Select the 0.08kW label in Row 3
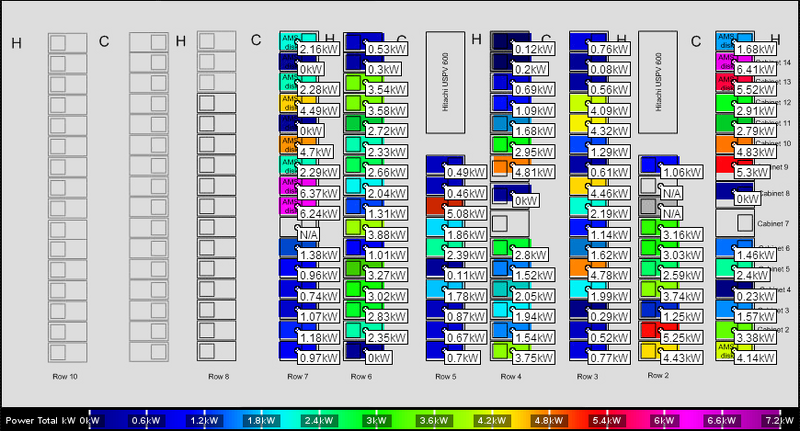Screen dimensions: 800x431 [609, 69]
